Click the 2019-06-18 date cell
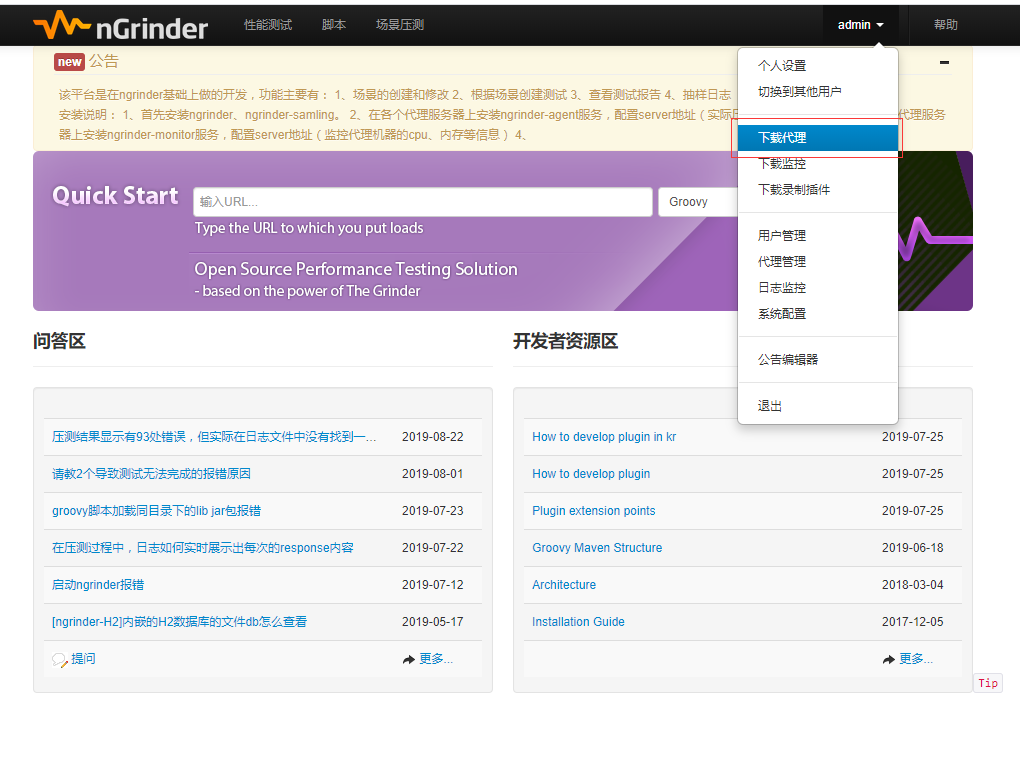 [x=913, y=548]
